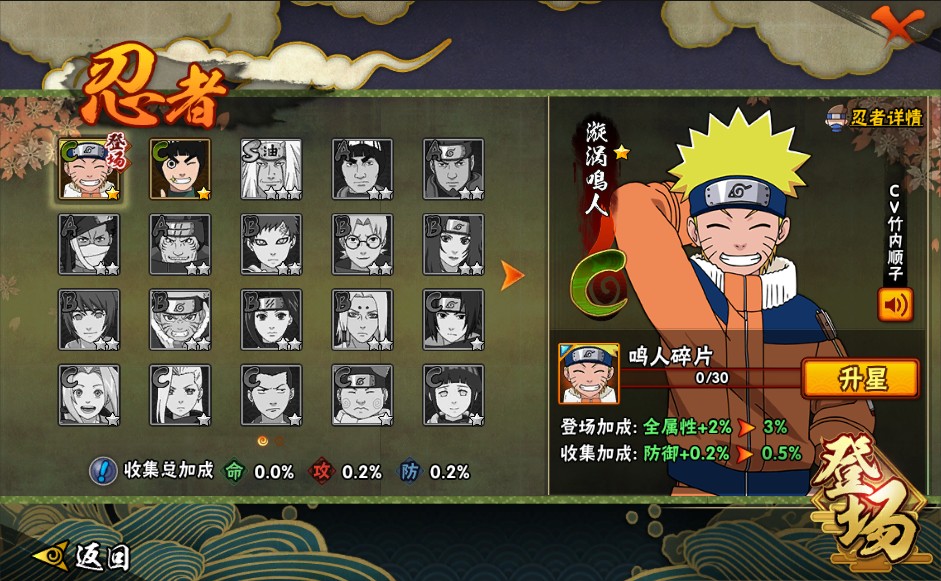Select the Sasuke C-rank portrait
Screen dimensions: 941x581
pos(454,320)
